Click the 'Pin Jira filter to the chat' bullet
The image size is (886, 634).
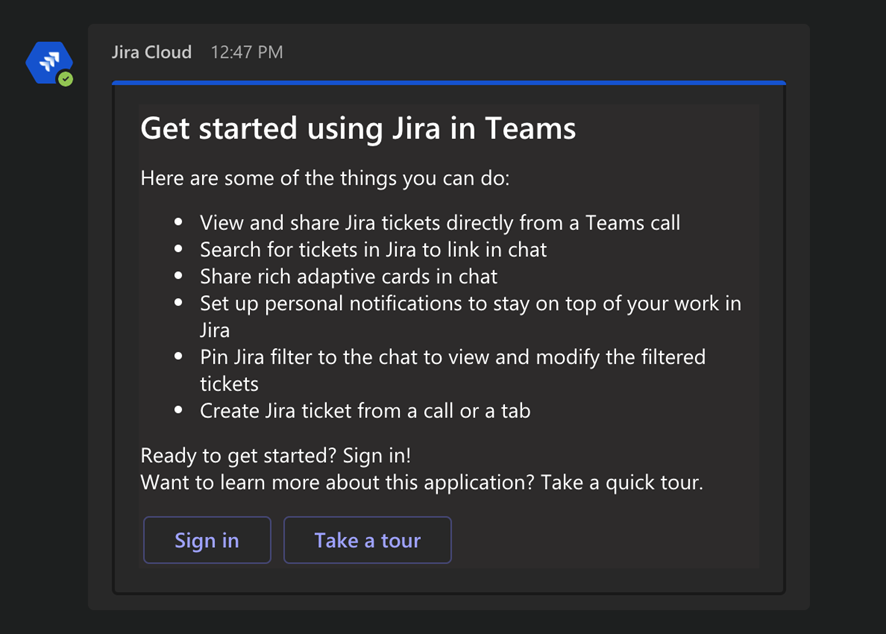tap(452, 357)
